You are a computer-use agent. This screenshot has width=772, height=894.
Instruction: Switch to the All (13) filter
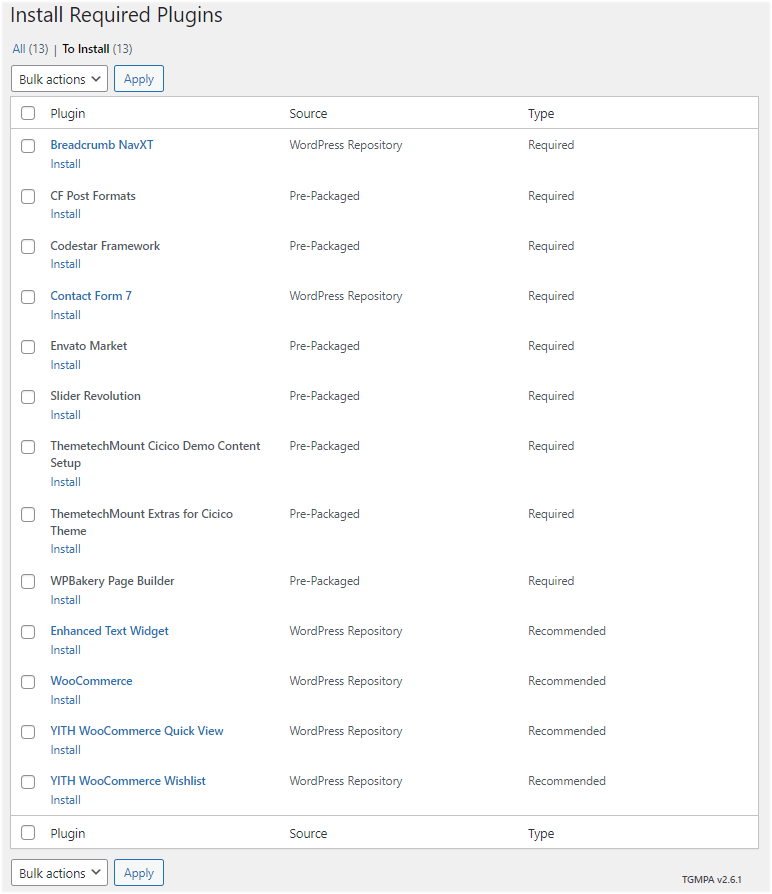pyautogui.click(x=30, y=49)
